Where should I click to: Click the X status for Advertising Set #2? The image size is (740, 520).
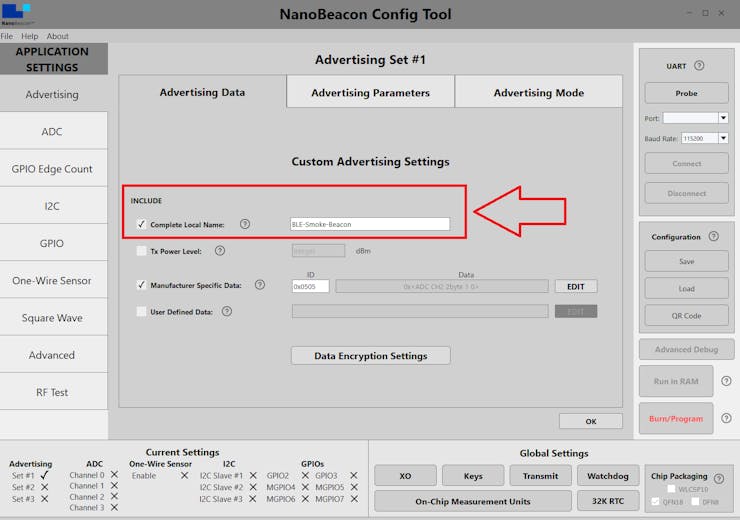[x=44, y=487]
